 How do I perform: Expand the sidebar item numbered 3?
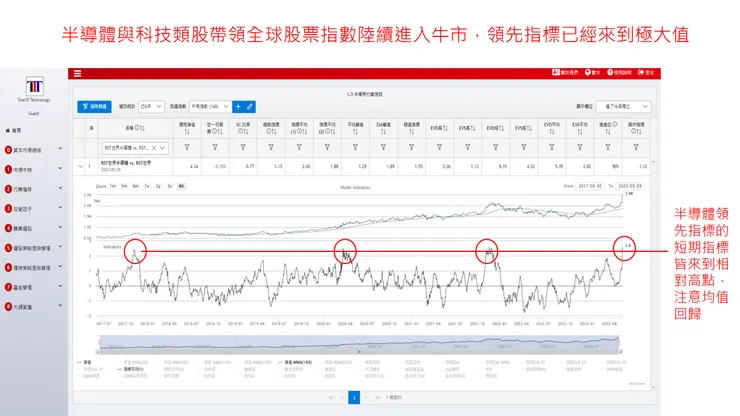[60, 207]
